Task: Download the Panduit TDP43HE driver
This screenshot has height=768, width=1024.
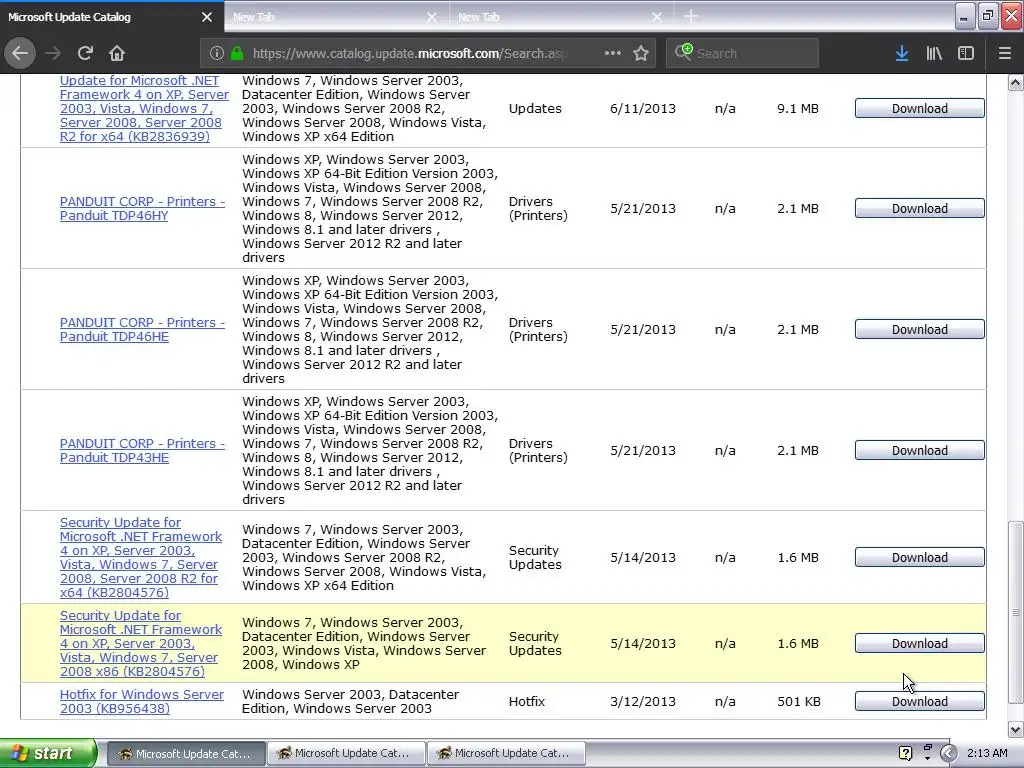Action: point(920,450)
